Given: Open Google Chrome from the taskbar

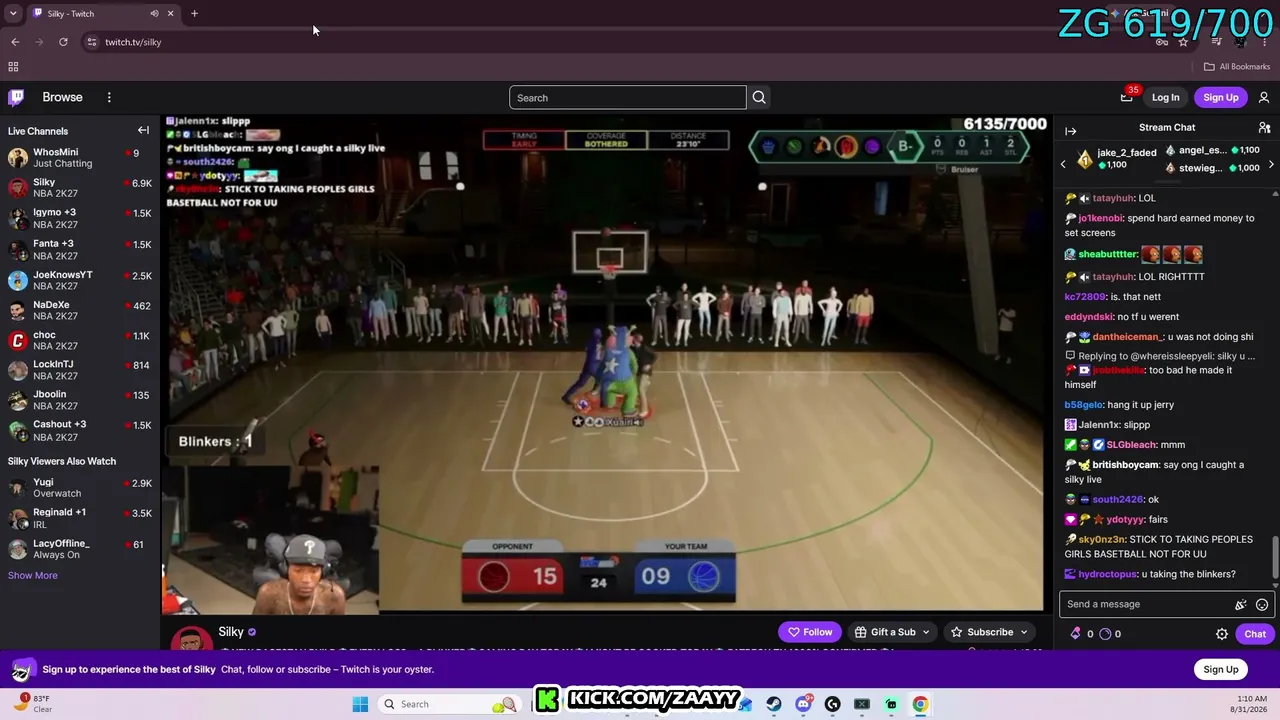Looking at the screenshot, I should [920, 704].
